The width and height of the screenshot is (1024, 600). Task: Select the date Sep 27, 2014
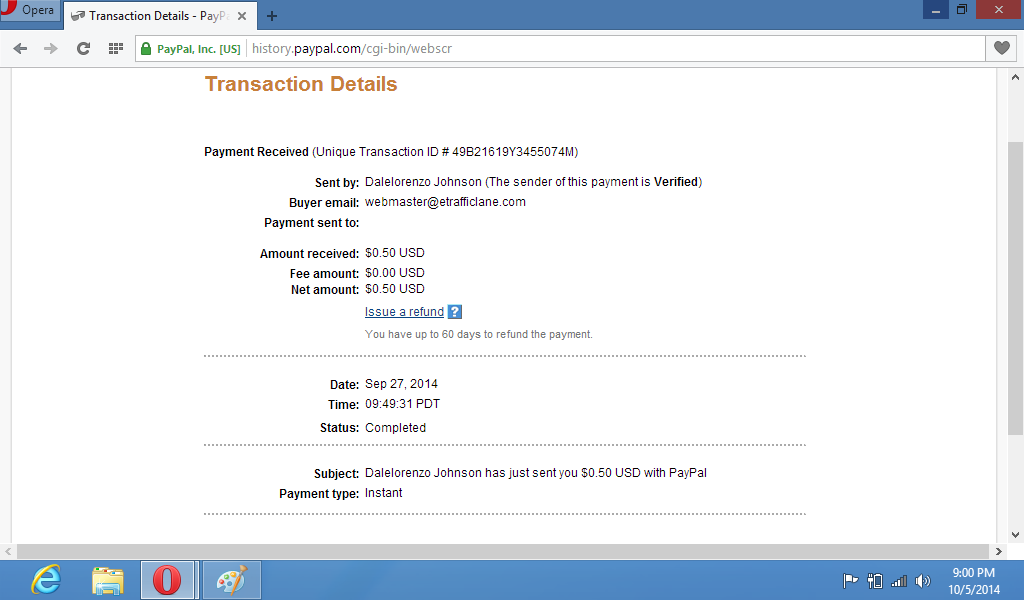pos(401,384)
